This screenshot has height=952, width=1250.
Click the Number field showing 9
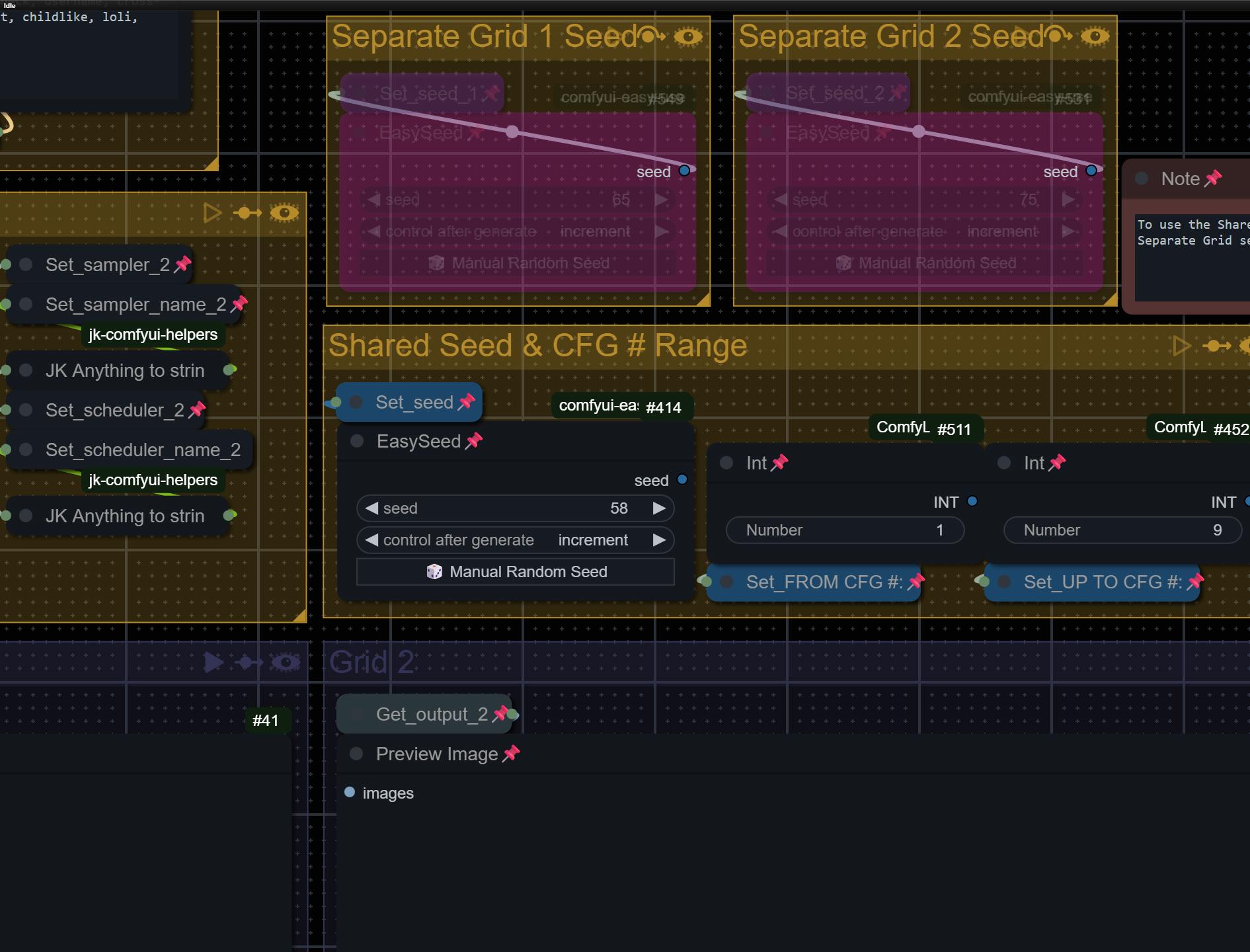click(x=1122, y=530)
